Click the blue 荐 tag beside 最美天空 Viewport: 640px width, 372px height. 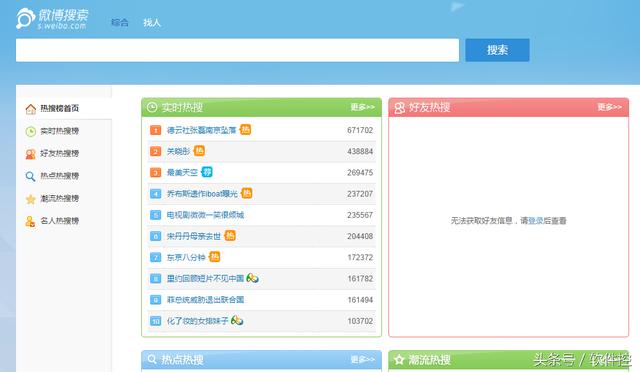tap(207, 172)
